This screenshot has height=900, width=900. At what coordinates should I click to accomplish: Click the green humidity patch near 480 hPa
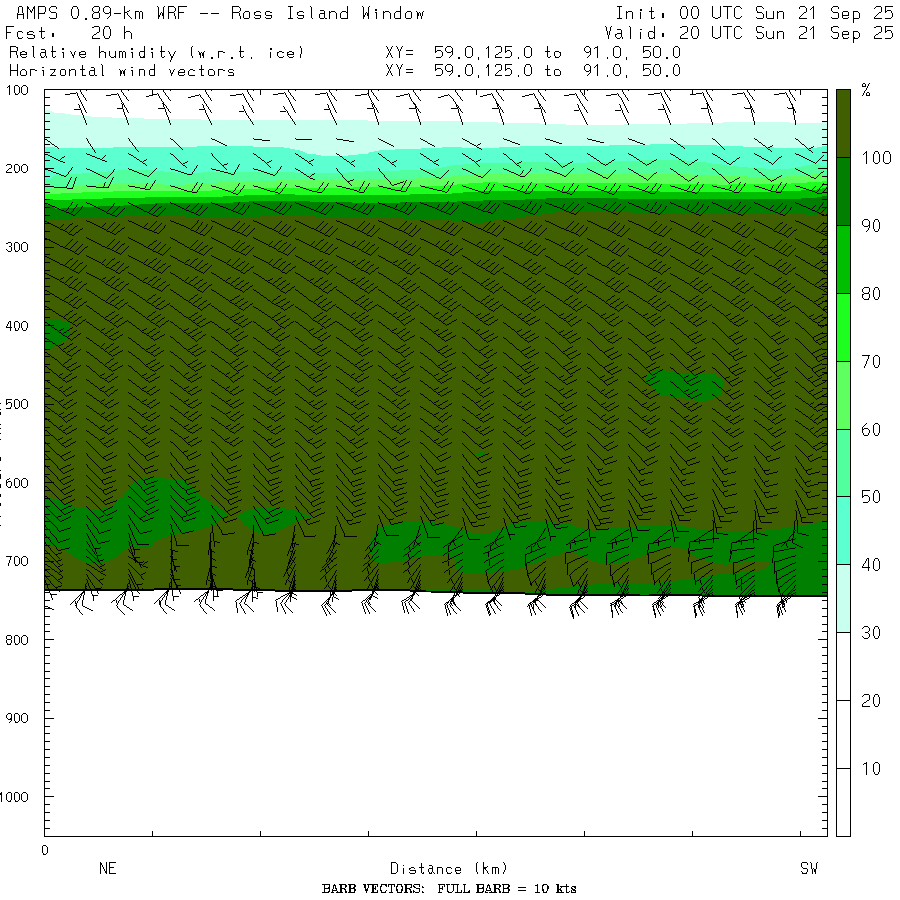[685, 385]
